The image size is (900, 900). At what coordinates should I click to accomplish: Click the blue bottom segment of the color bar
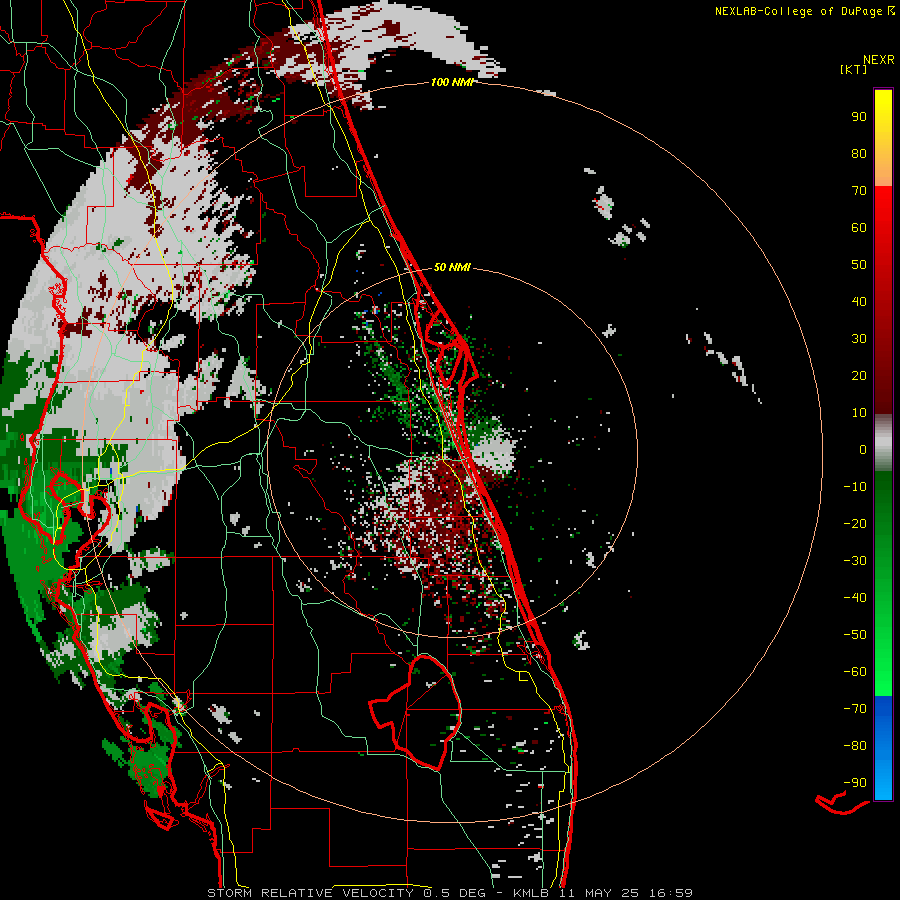pyautogui.click(x=883, y=748)
